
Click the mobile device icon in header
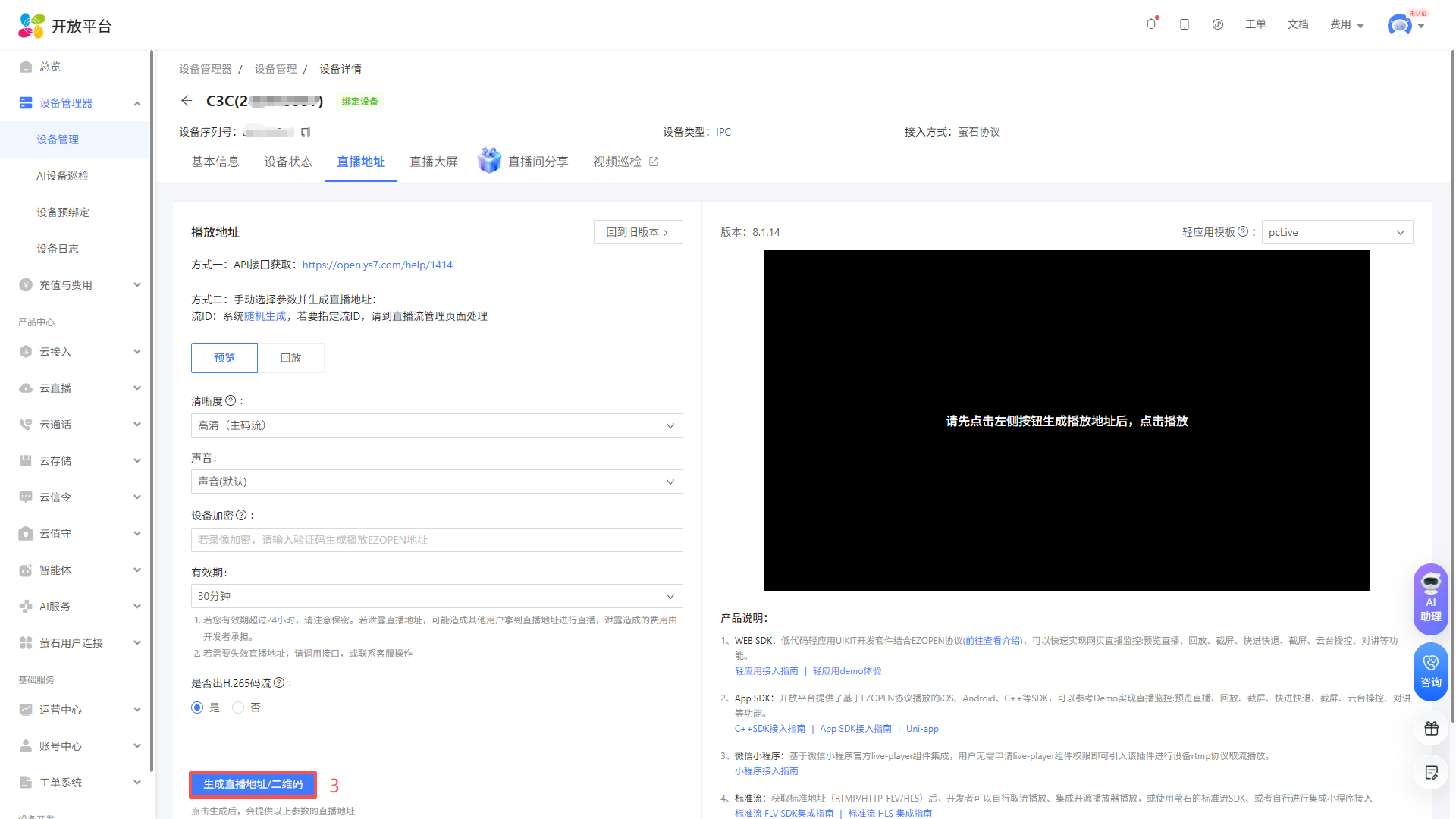pos(1184,24)
